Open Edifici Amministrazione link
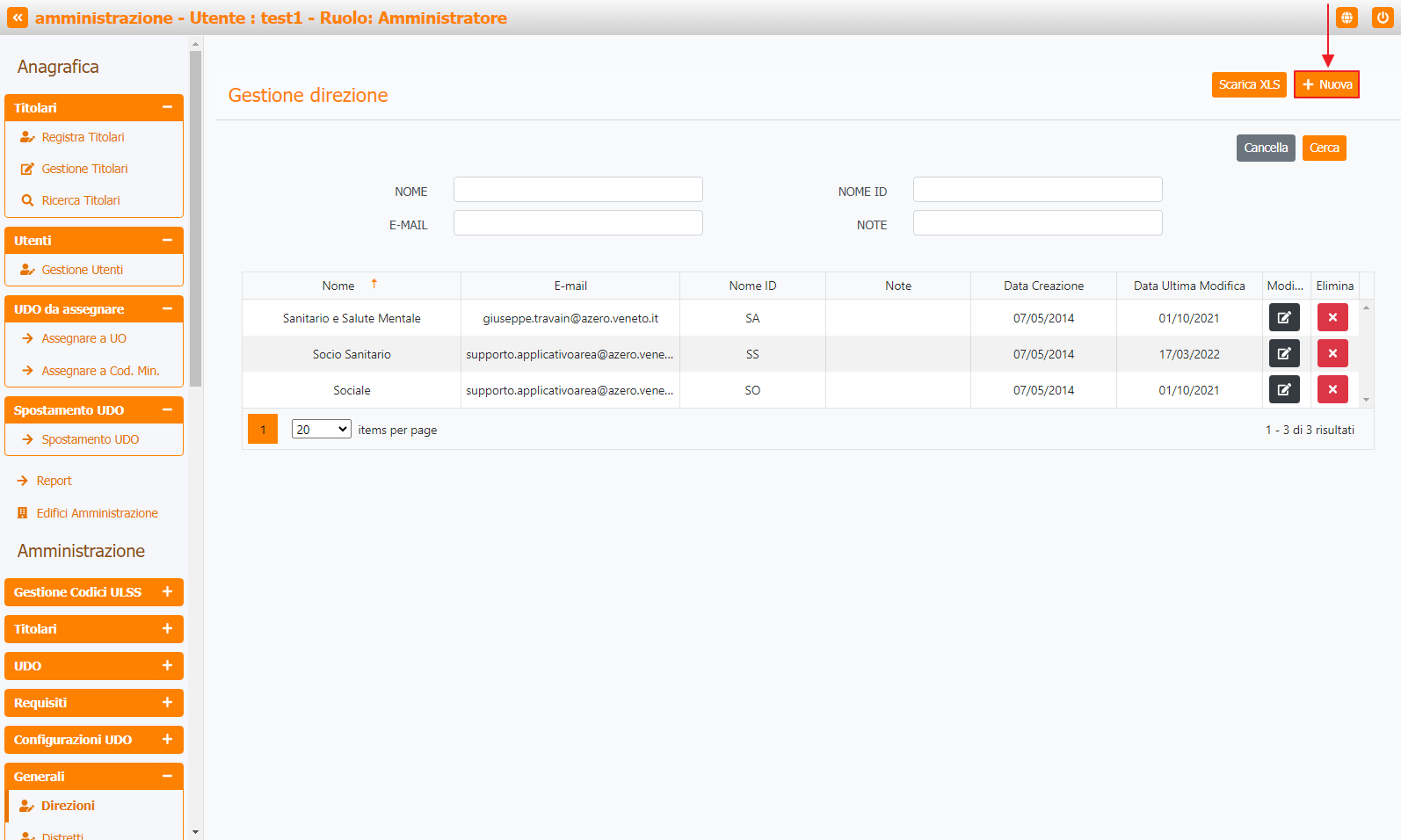Viewport: 1401px width, 840px height. pos(97,513)
